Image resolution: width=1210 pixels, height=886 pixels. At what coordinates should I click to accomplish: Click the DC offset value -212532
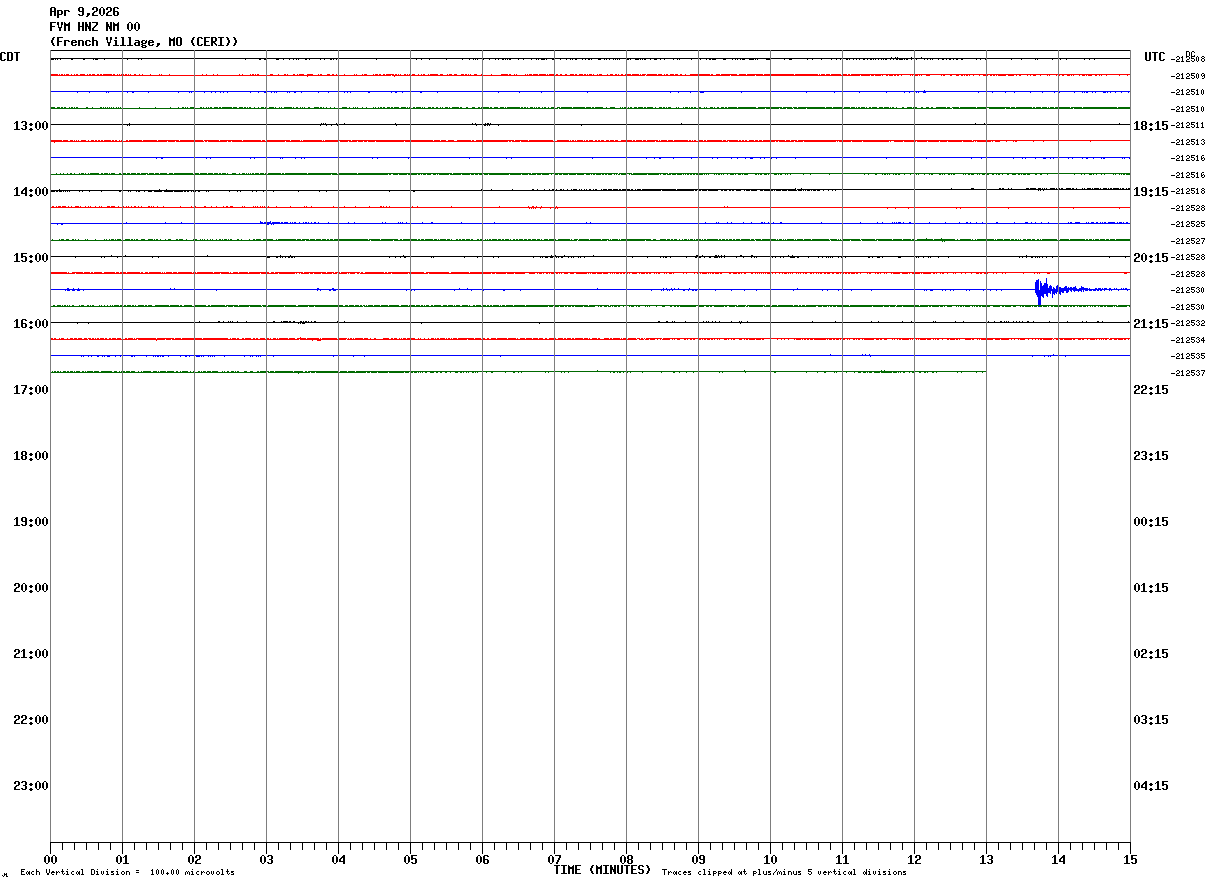pos(1189,323)
